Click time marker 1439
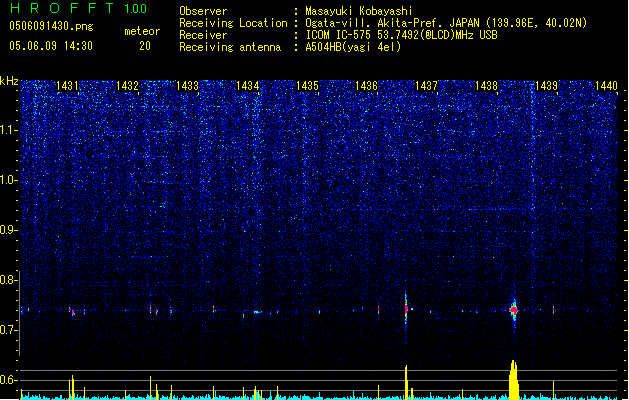 [x=546, y=86]
